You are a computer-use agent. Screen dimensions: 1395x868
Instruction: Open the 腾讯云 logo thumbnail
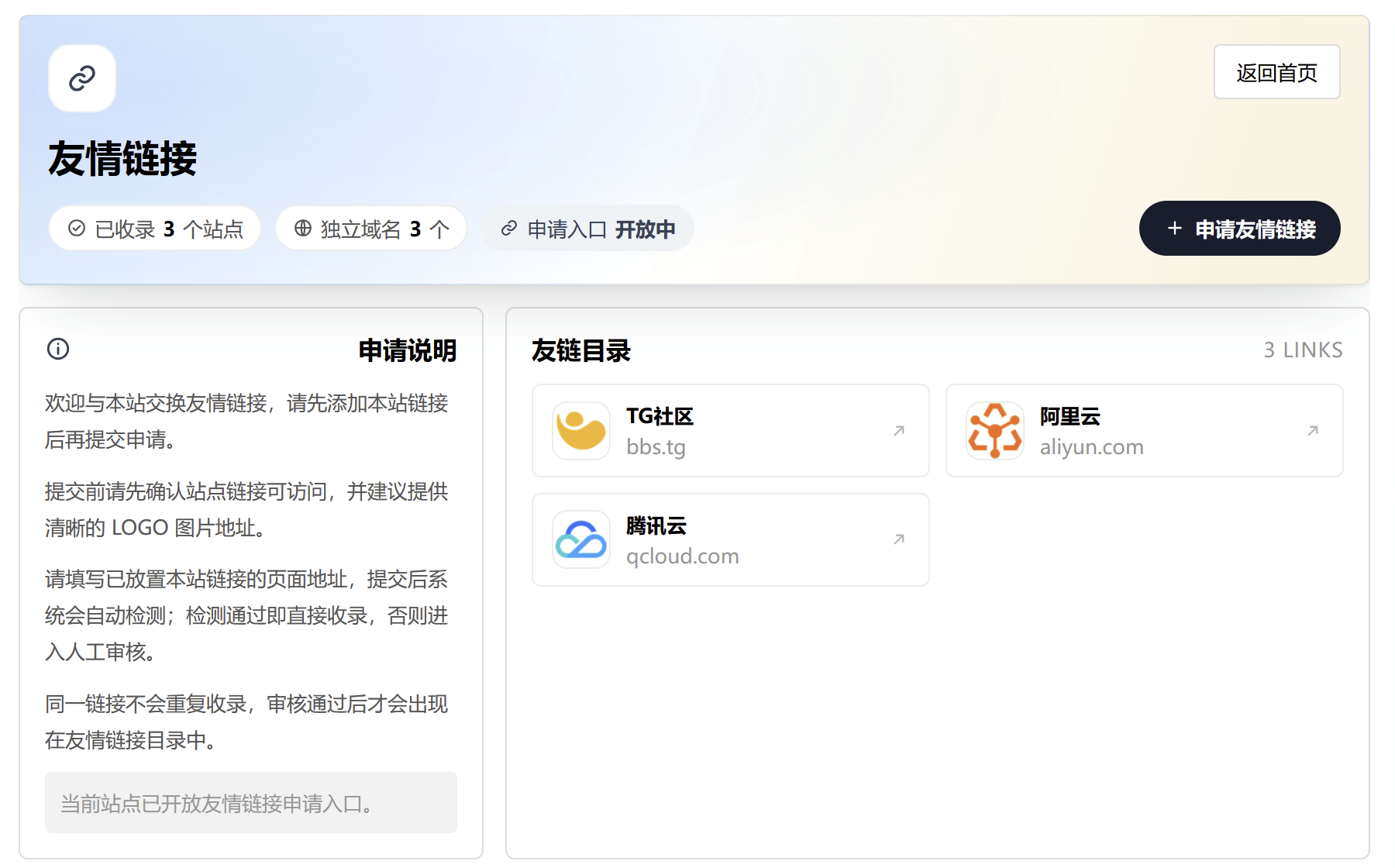point(581,540)
